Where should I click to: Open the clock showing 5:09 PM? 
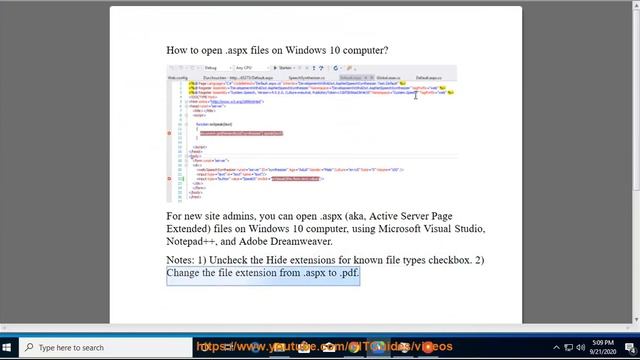[602, 343]
